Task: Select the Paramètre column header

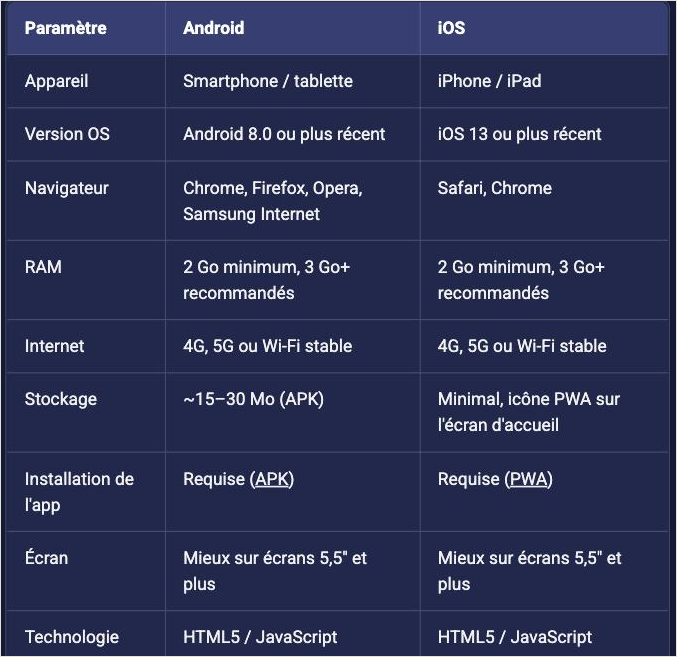Action: (66, 28)
